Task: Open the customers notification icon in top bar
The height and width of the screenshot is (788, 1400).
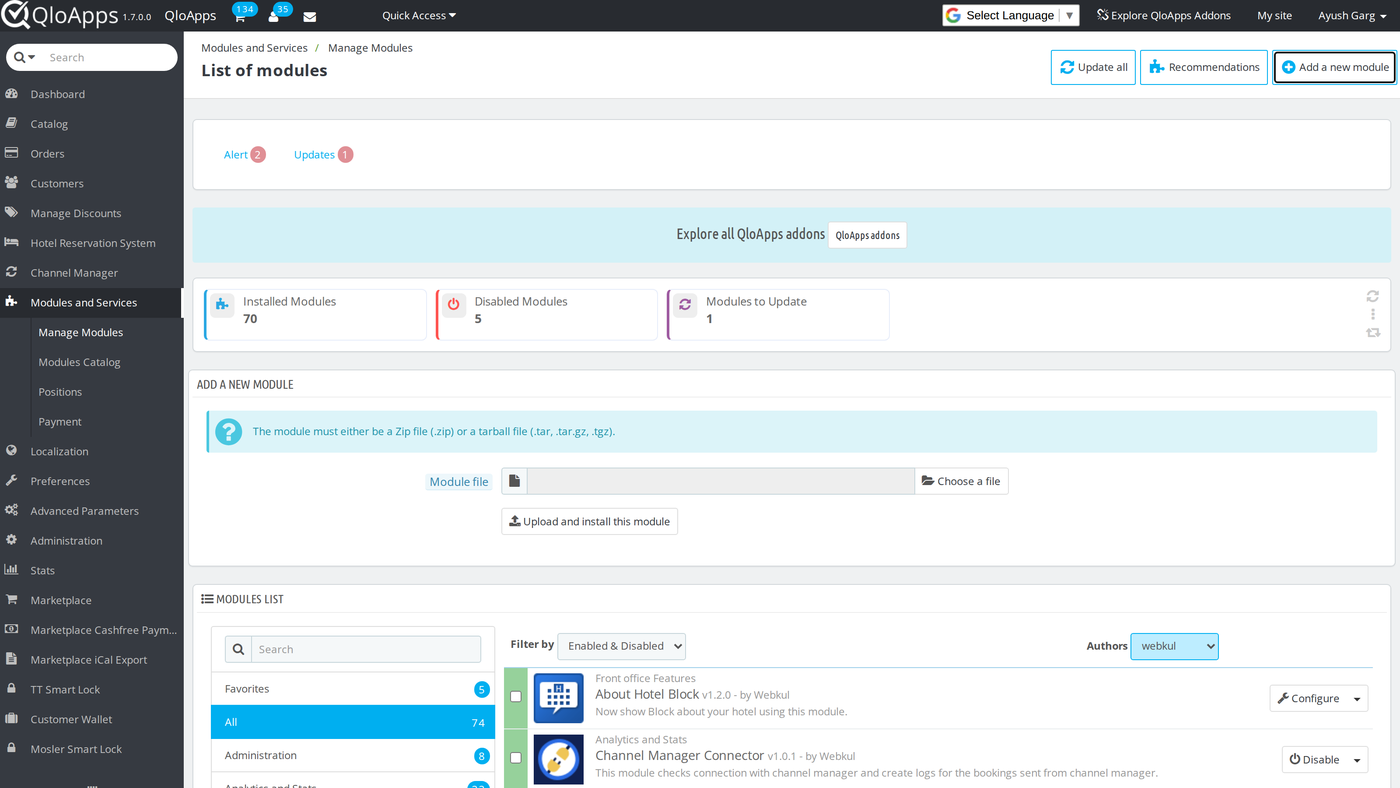Action: click(273, 16)
